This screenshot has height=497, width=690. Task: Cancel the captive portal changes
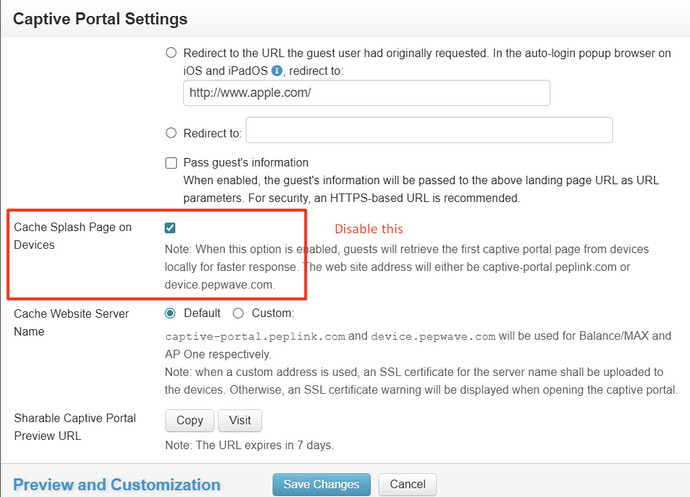click(407, 484)
